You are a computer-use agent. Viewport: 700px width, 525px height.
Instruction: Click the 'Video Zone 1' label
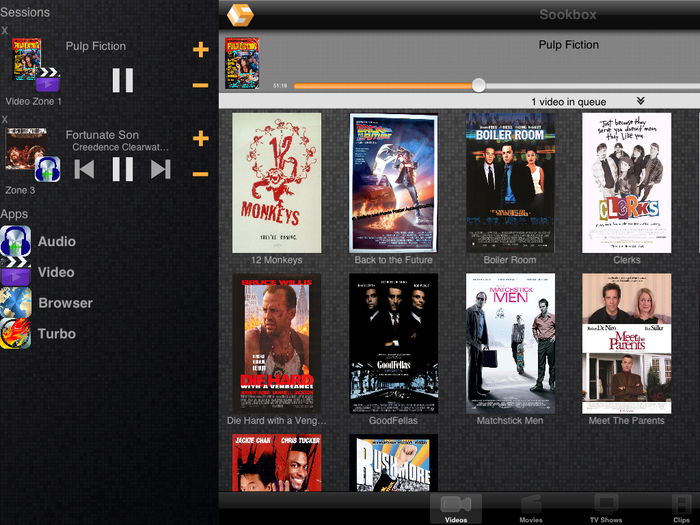pyautogui.click(x=33, y=101)
